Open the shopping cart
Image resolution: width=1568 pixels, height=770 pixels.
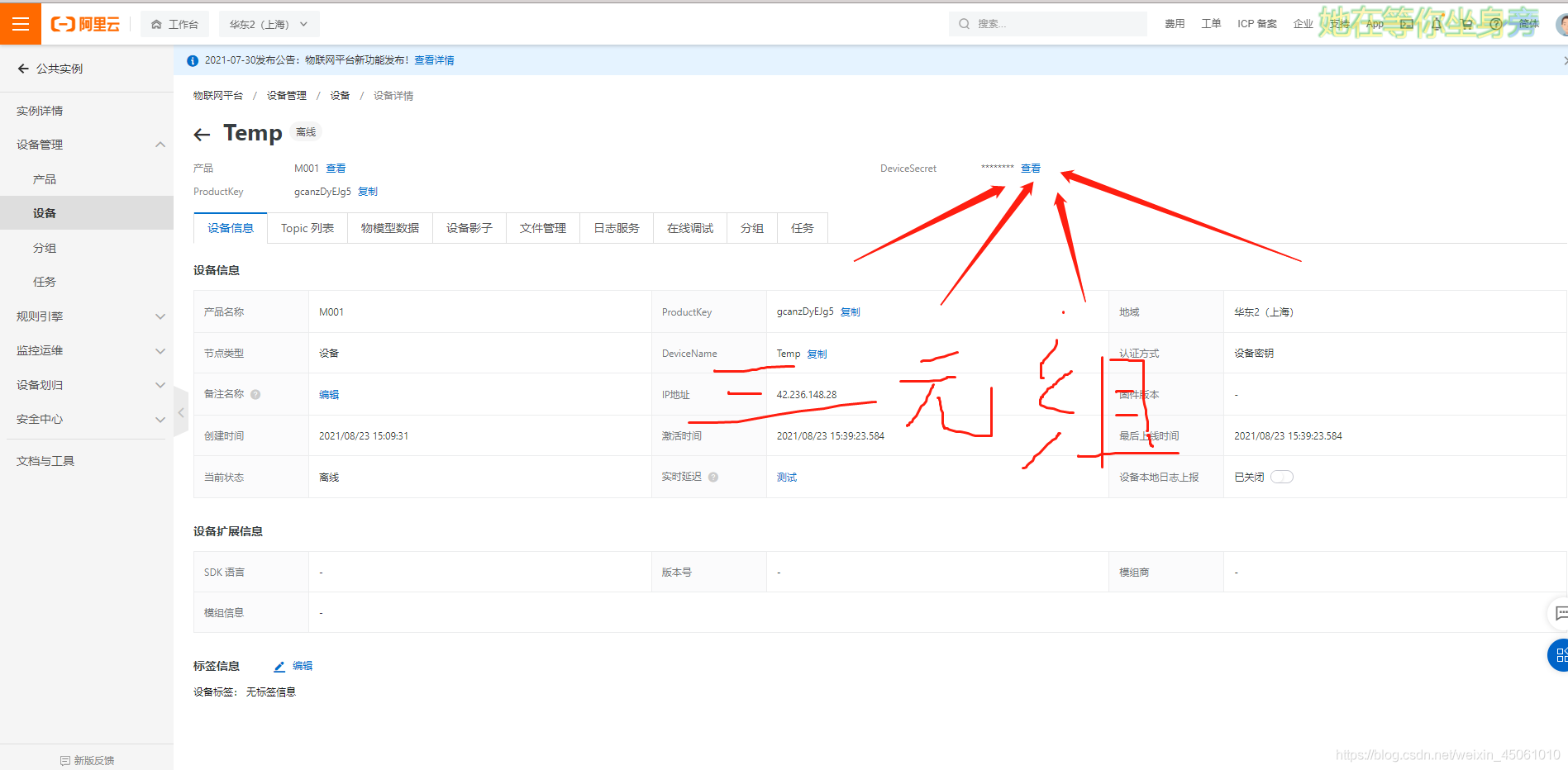(x=1465, y=24)
